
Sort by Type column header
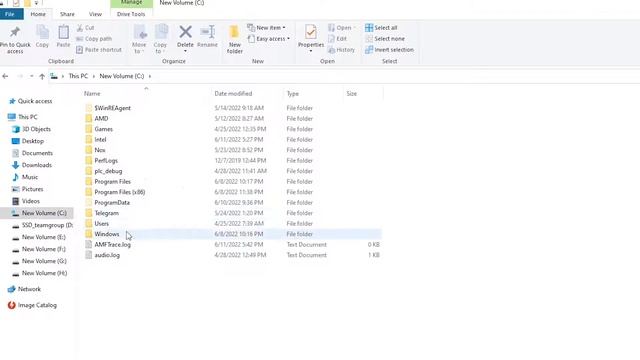[x=293, y=94]
